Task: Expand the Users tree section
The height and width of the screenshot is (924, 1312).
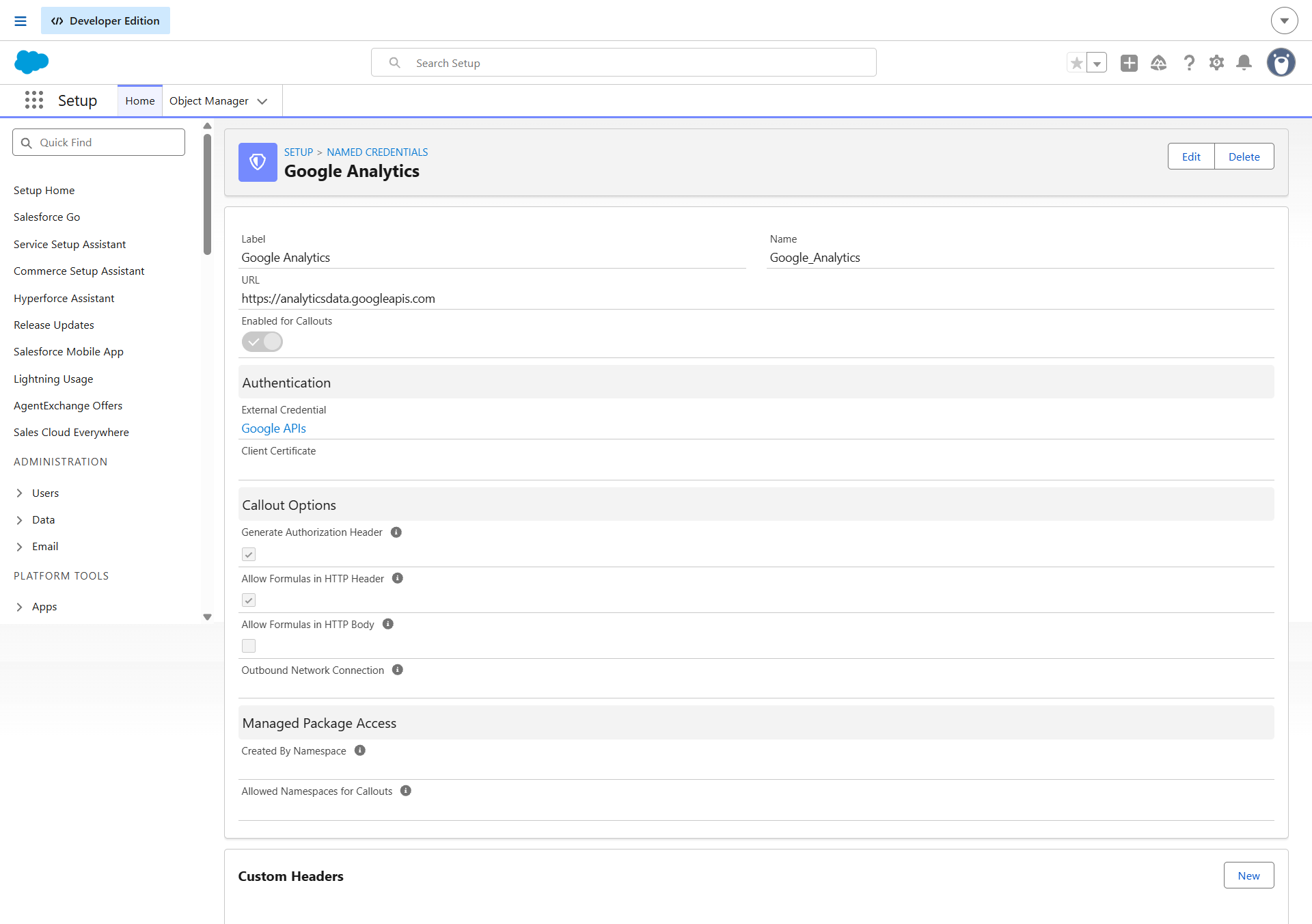Action: (20, 493)
